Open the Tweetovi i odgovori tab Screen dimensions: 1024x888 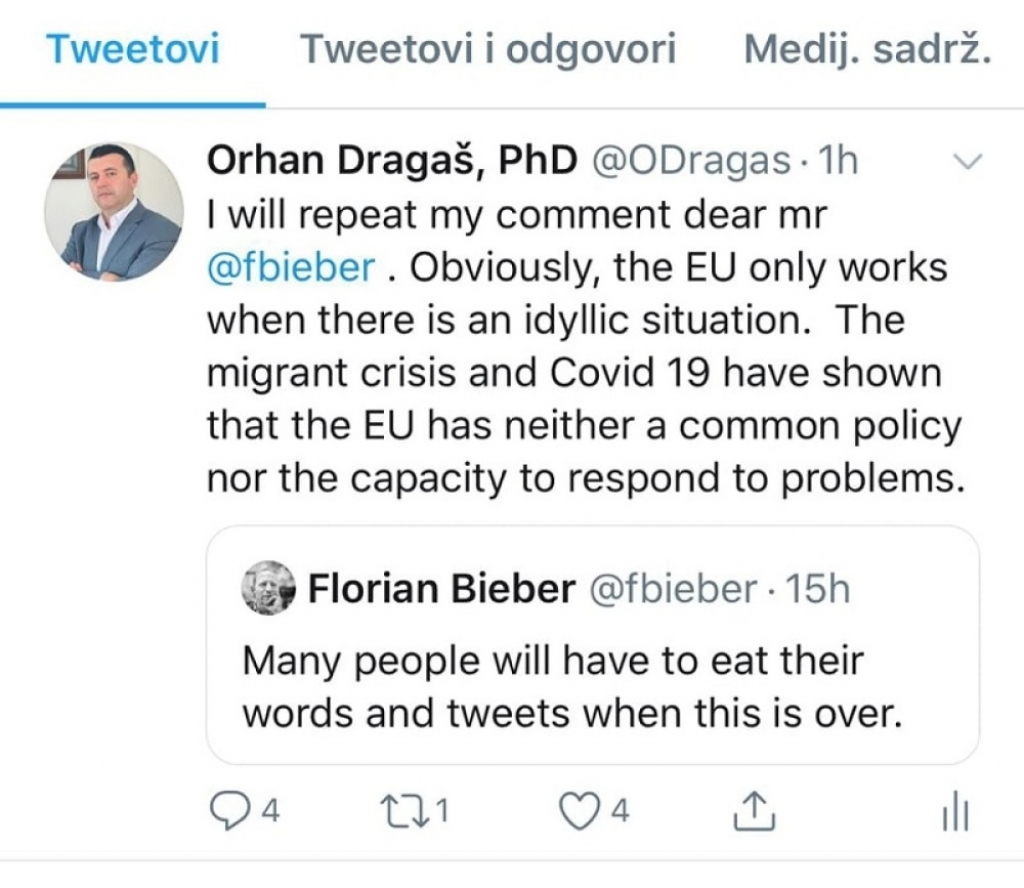coord(489,50)
